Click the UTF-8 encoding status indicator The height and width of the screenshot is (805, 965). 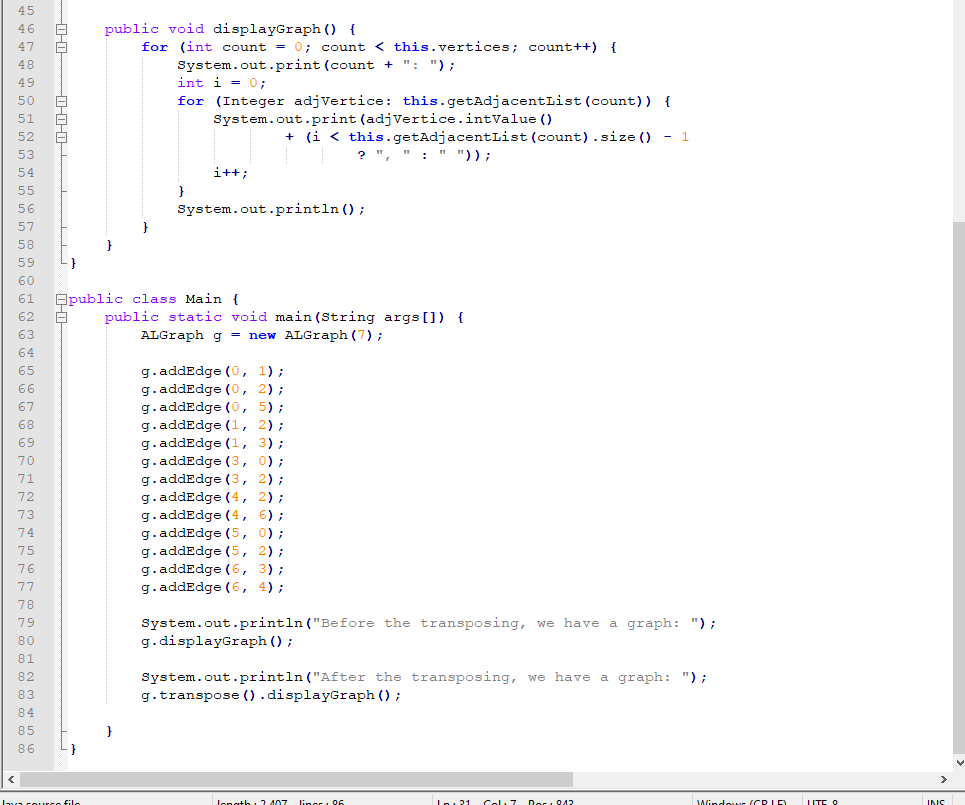point(822,801)
